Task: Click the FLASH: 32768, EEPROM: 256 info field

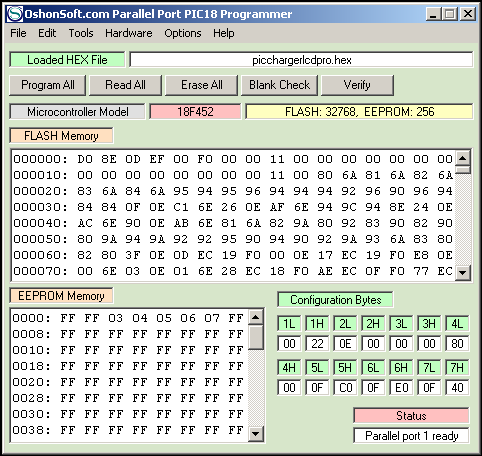Action: click(x=359, y=112)
